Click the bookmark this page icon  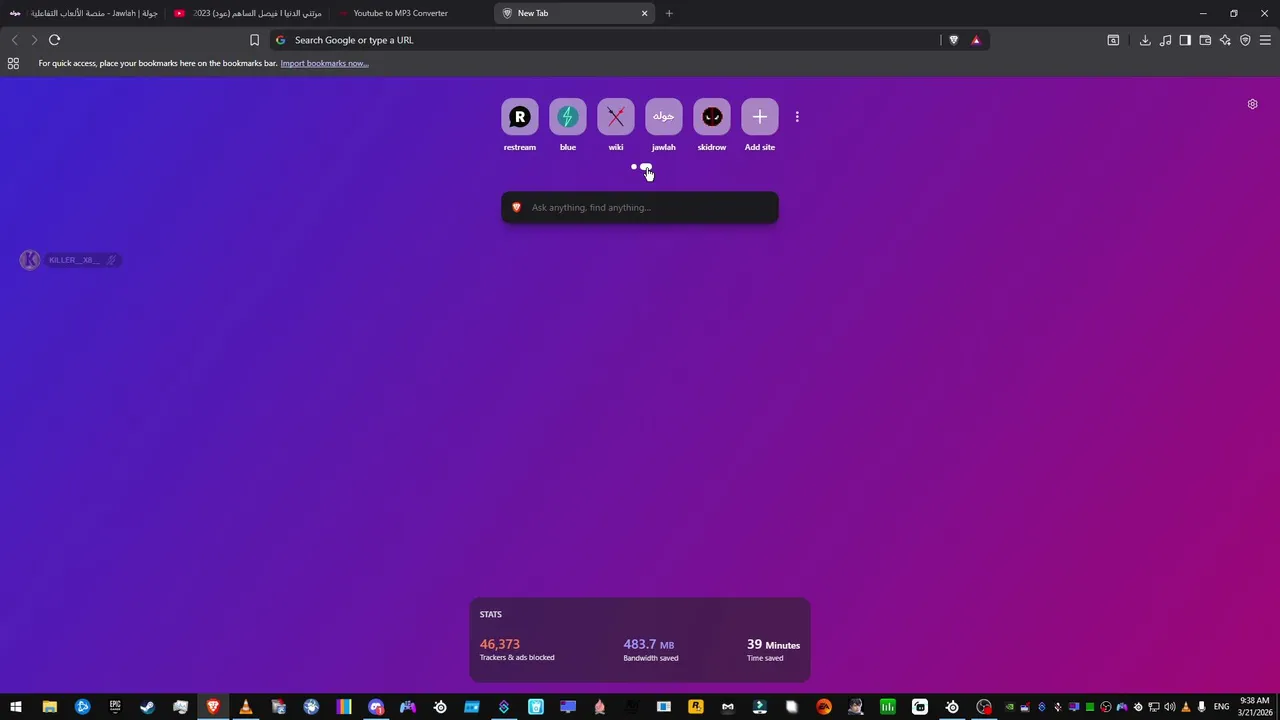254,40
